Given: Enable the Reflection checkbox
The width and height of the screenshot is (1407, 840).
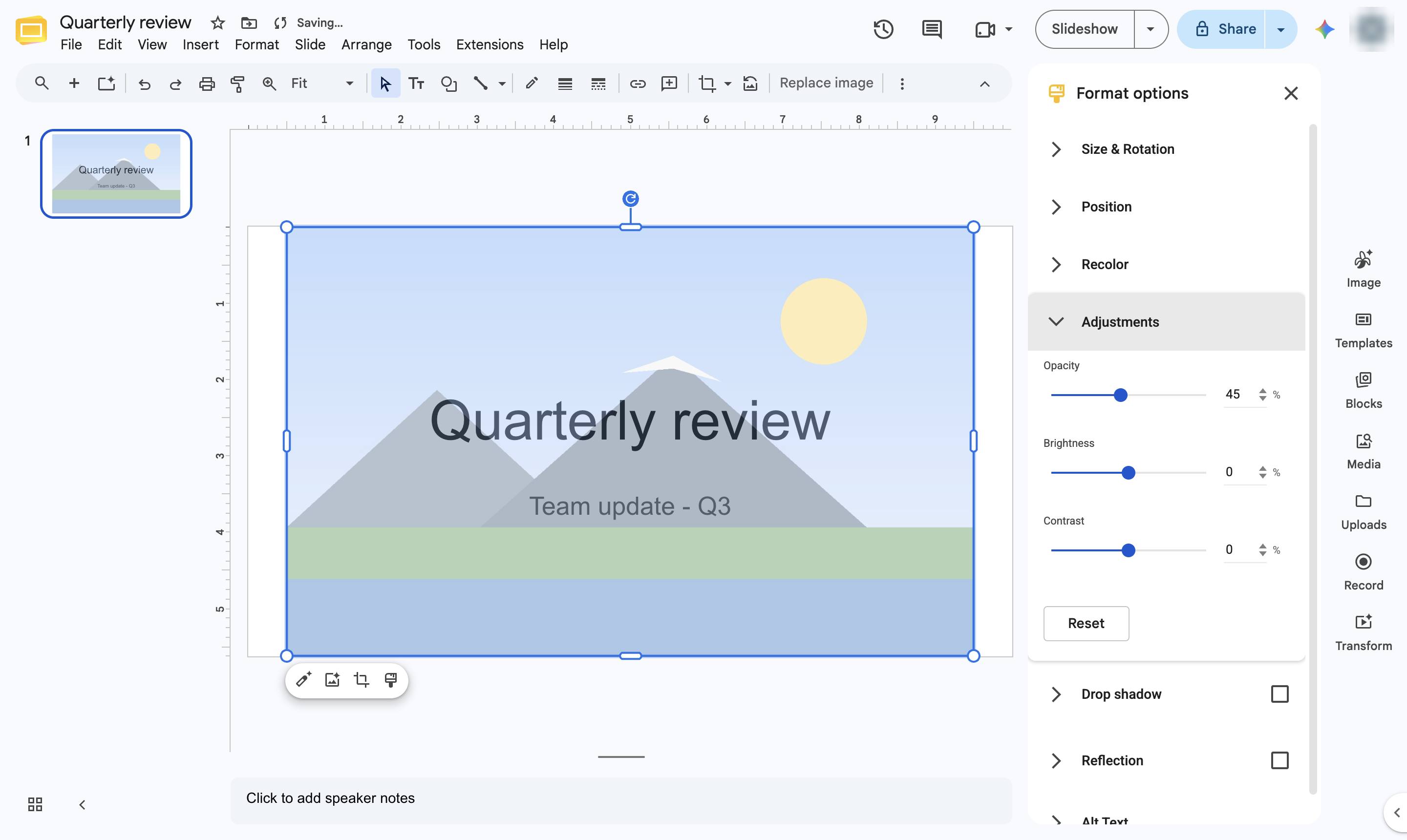Looking at the screenshot, I should click(x=1279, y=760).
